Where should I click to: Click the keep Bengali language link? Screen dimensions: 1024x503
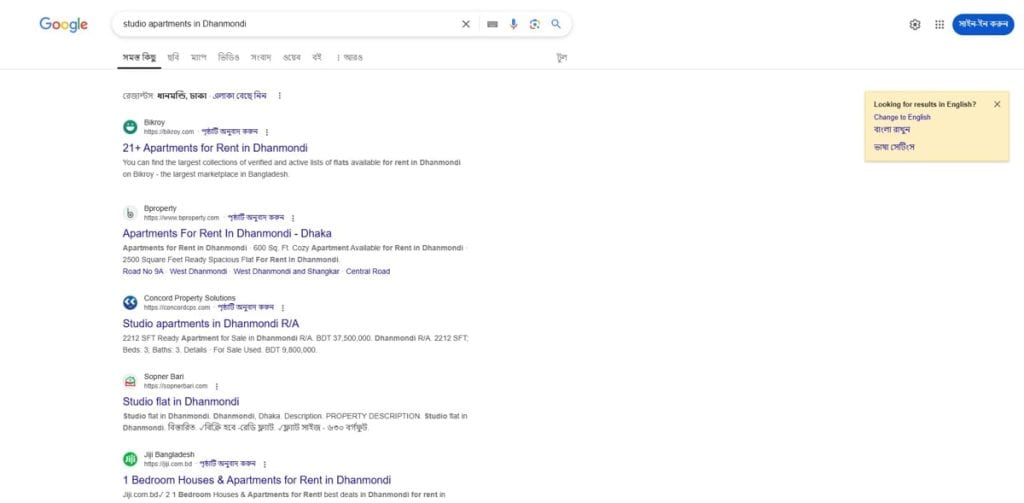click(892, 129)
